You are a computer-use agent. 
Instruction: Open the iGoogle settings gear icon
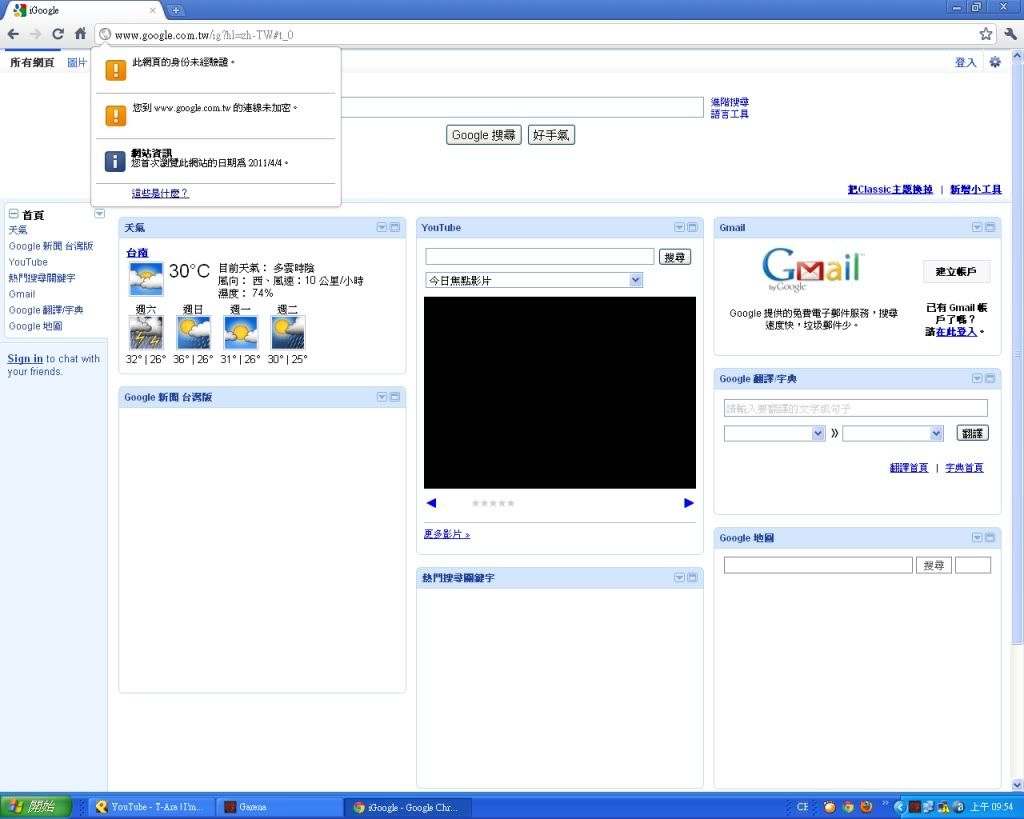[995, 62]
